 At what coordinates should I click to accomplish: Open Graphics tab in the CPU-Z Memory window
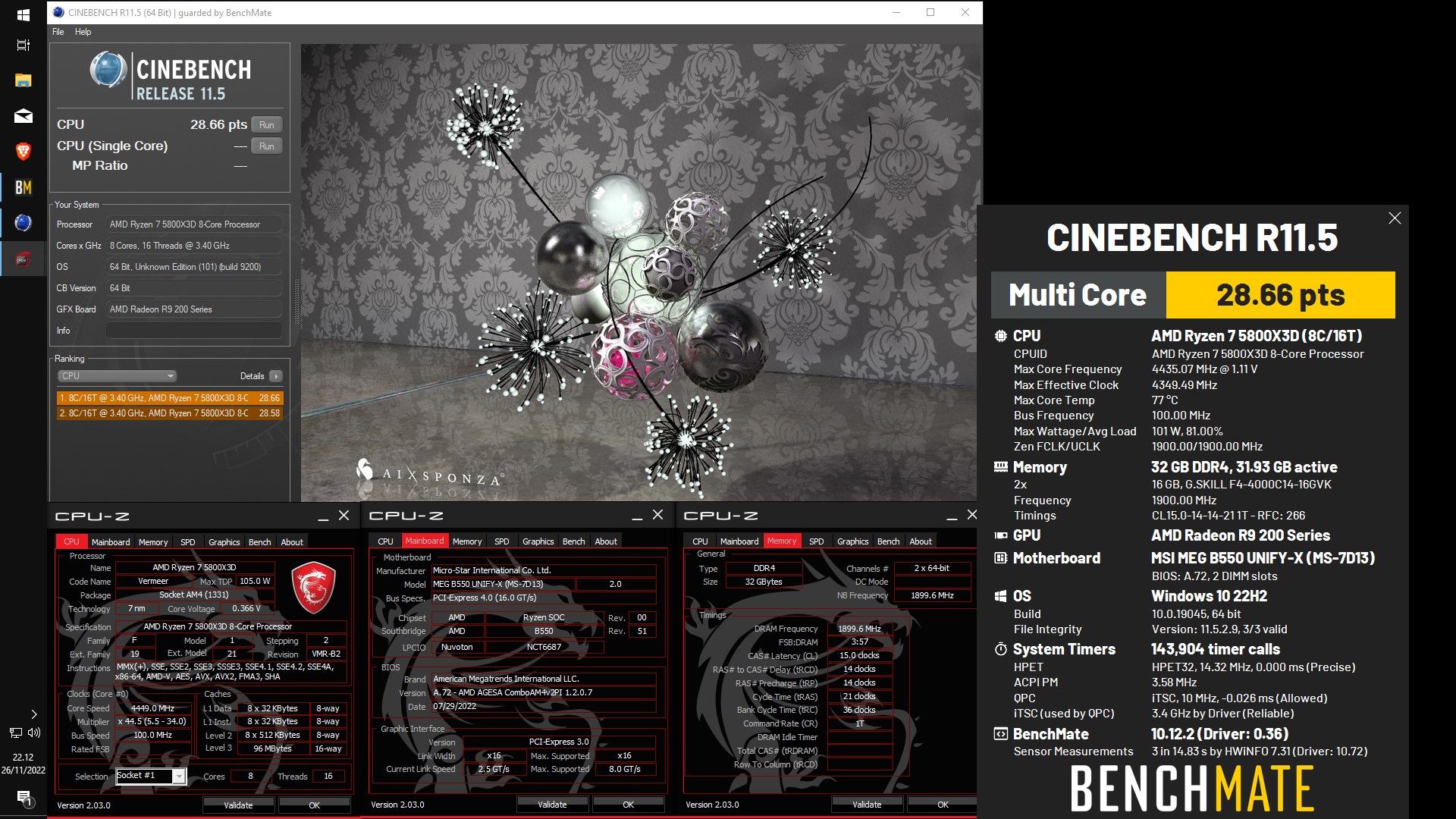pyautogui.click(x=853, y=541)
